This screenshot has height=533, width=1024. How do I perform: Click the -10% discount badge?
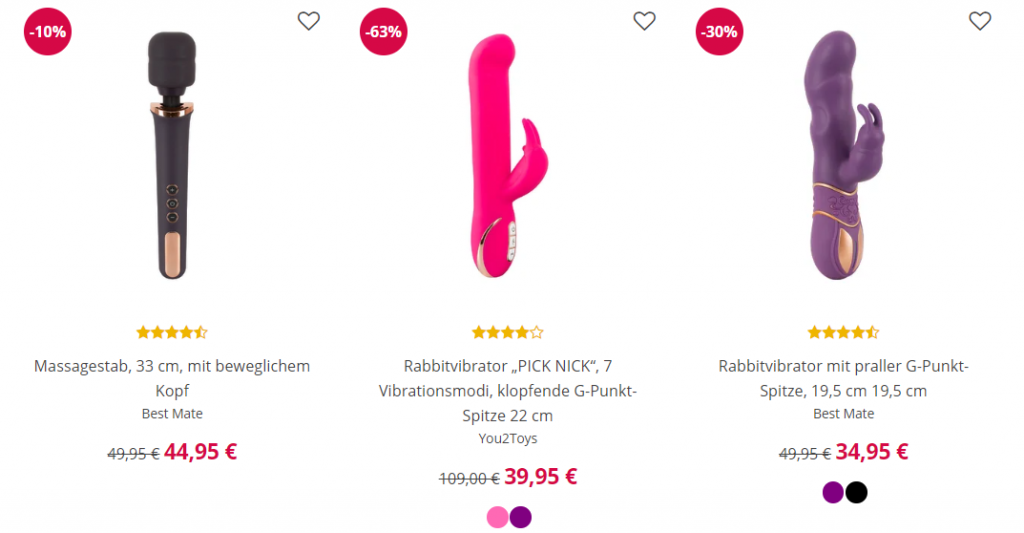click(x=48, y=31)
